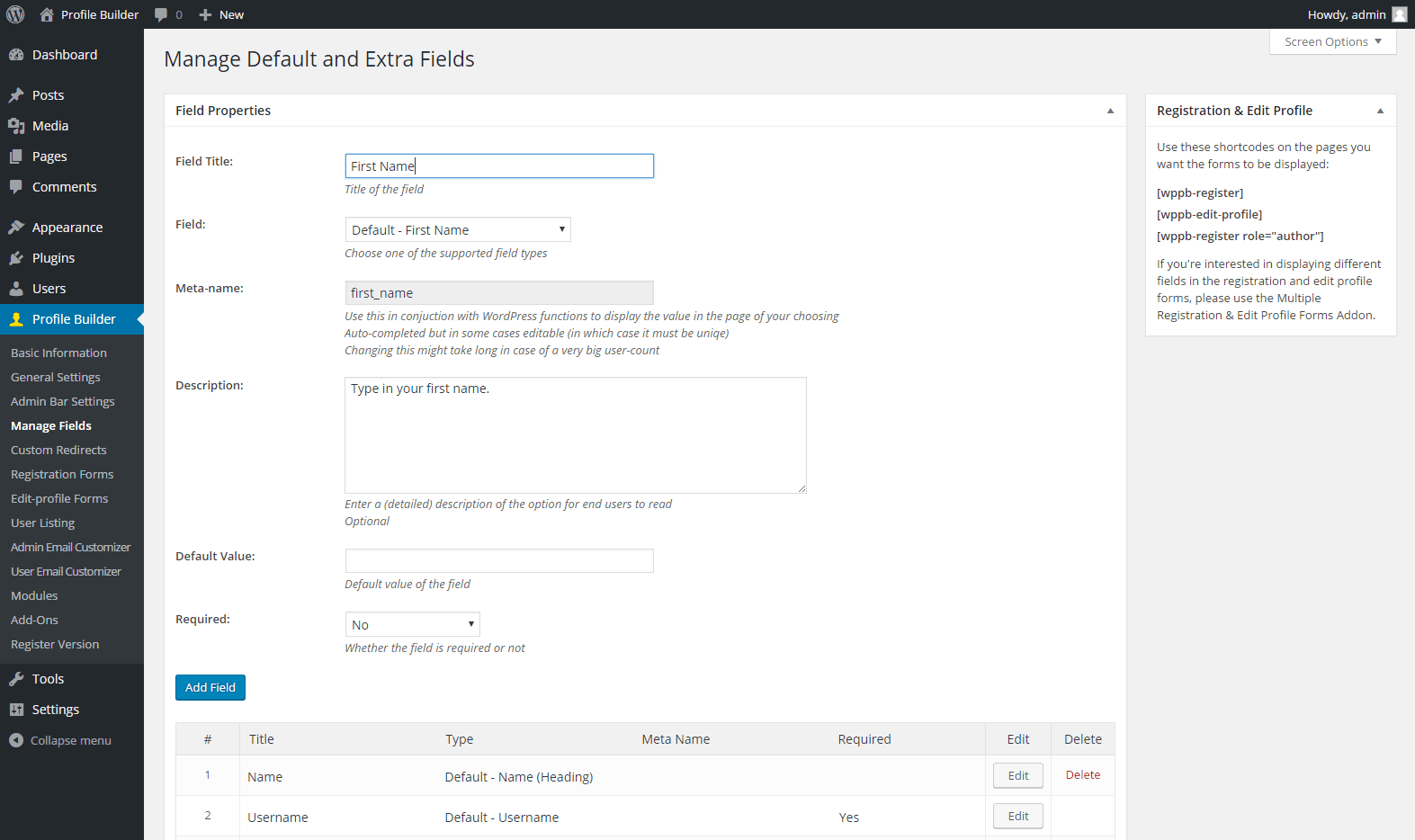
Task: Click the Profile Builder home icon
Action: tap(47, 14)
